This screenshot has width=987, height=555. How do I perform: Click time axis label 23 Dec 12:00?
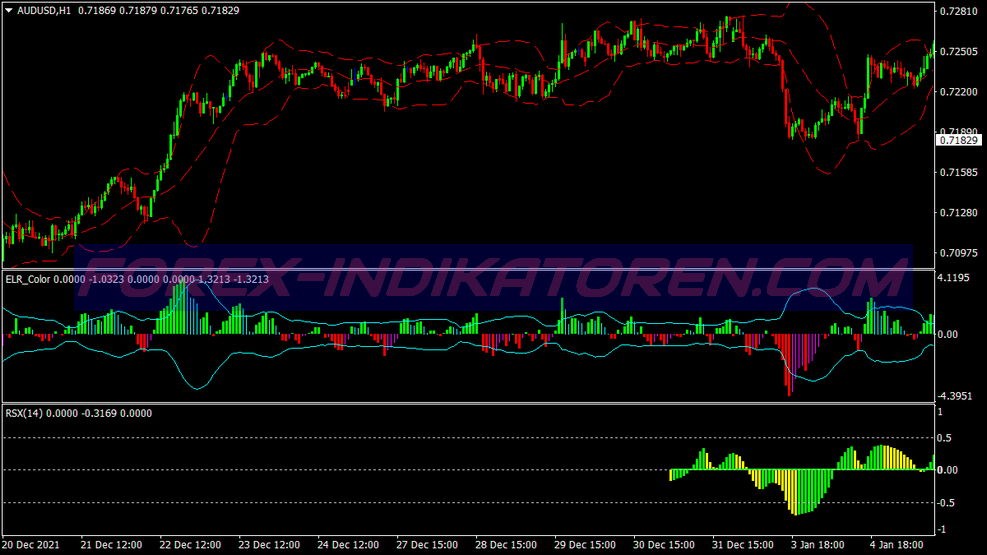[x=269, y=545]
